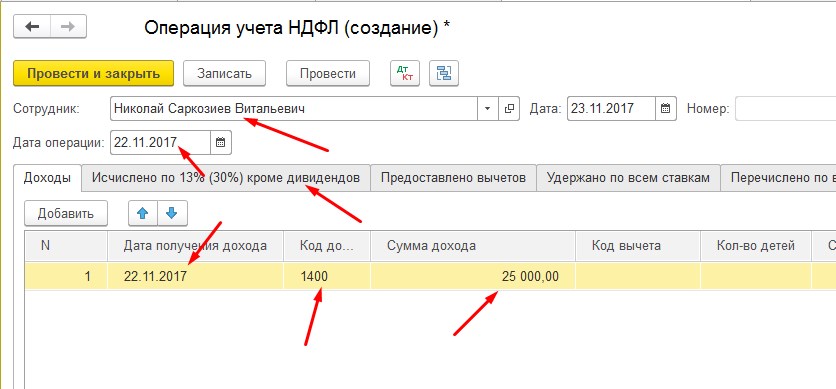Open Исчислено по 13% (30%) кроме дивидендов tab
This screenshot has width=836, height=389.
[x=226, y=177]
